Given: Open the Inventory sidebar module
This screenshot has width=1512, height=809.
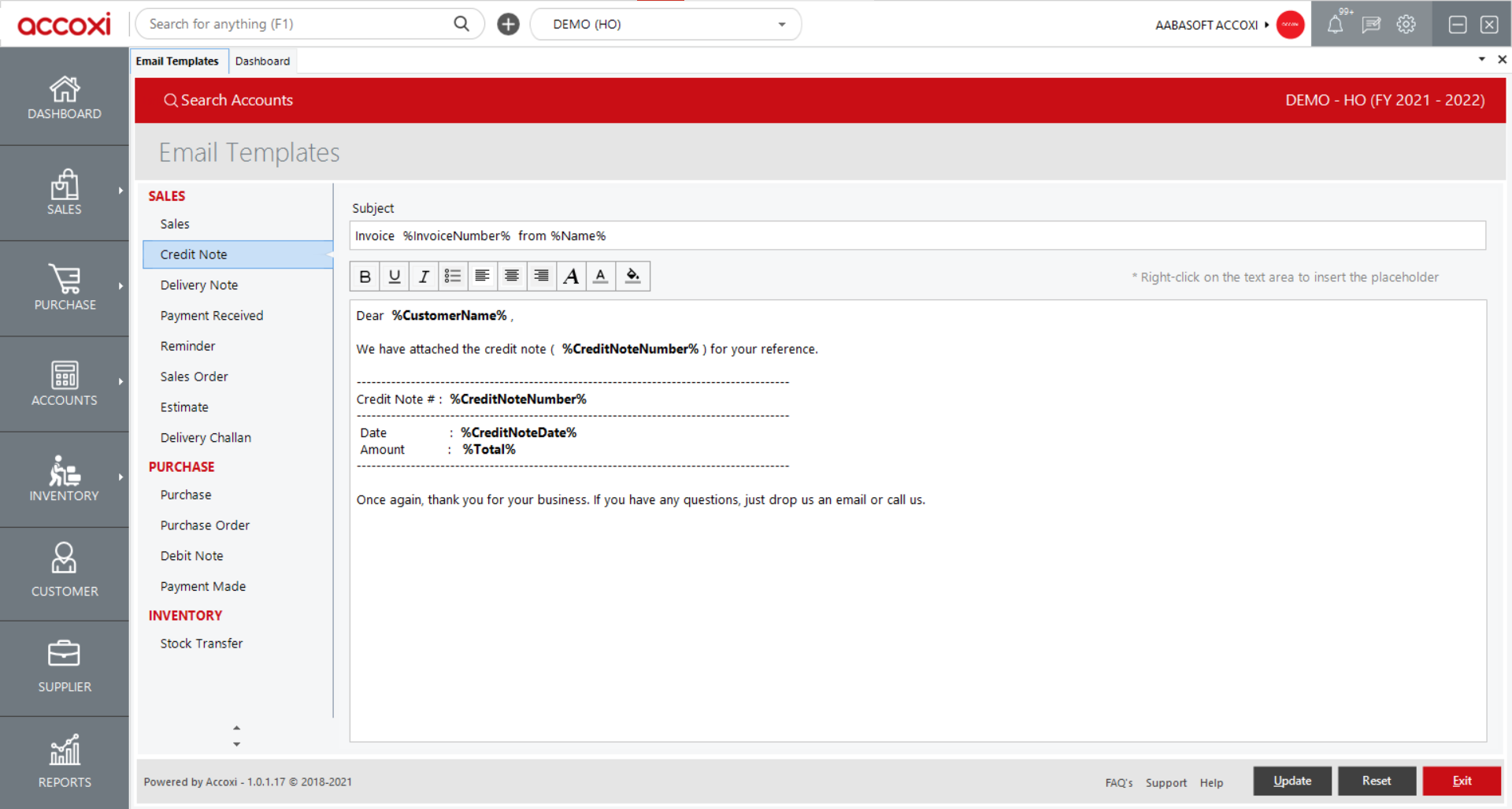Looking at the screenshot, I should 65,479.
